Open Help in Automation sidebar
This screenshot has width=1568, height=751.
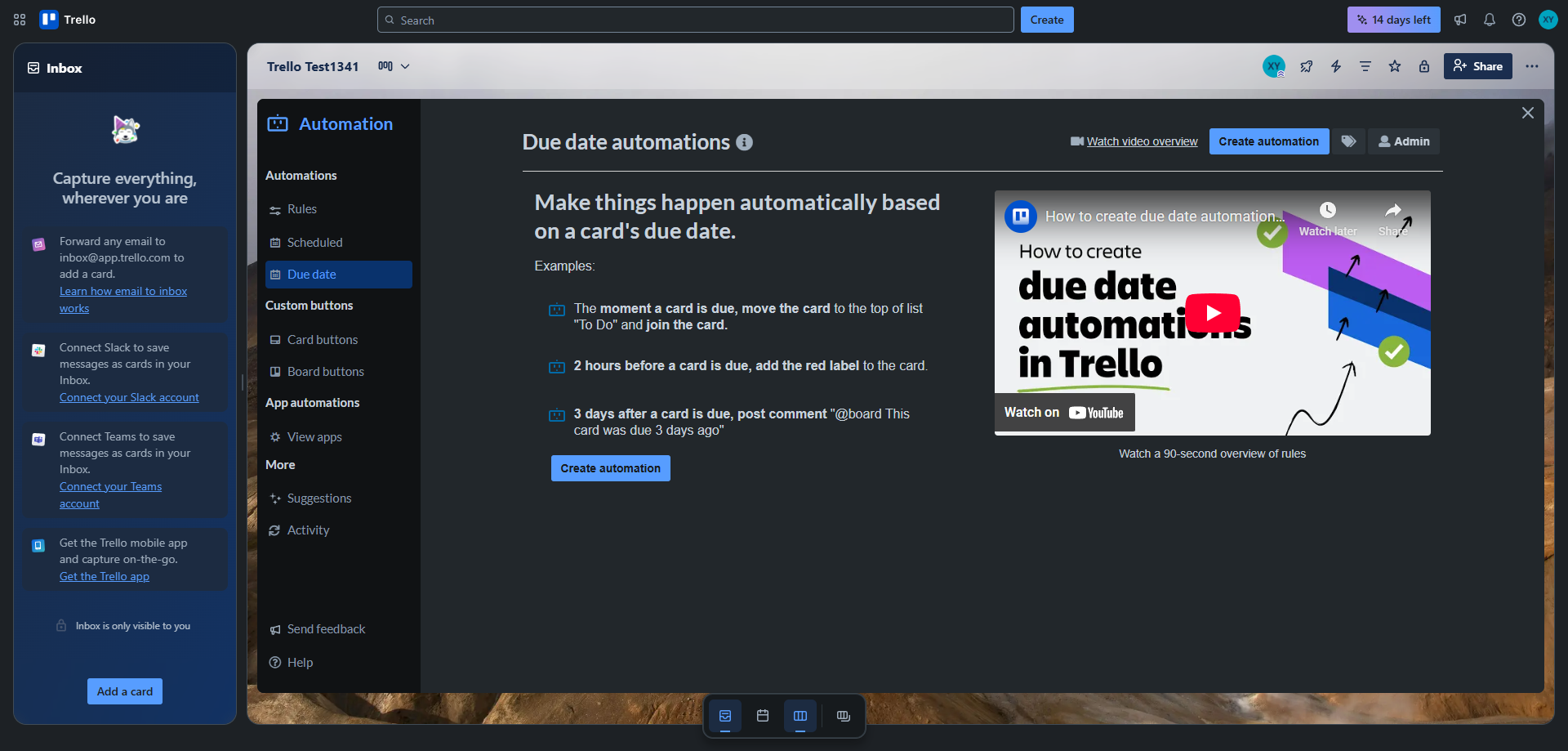(339, 663)
